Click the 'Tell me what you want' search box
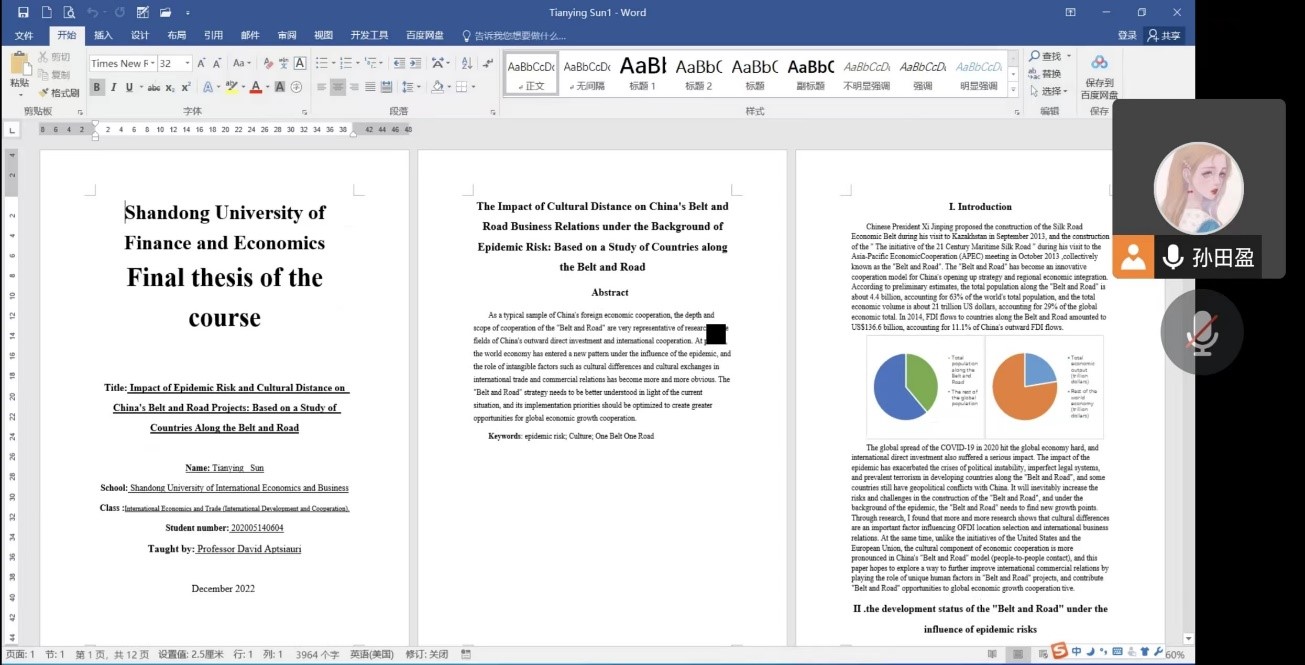Screen dimensions: 1305x665 (520, 35)
